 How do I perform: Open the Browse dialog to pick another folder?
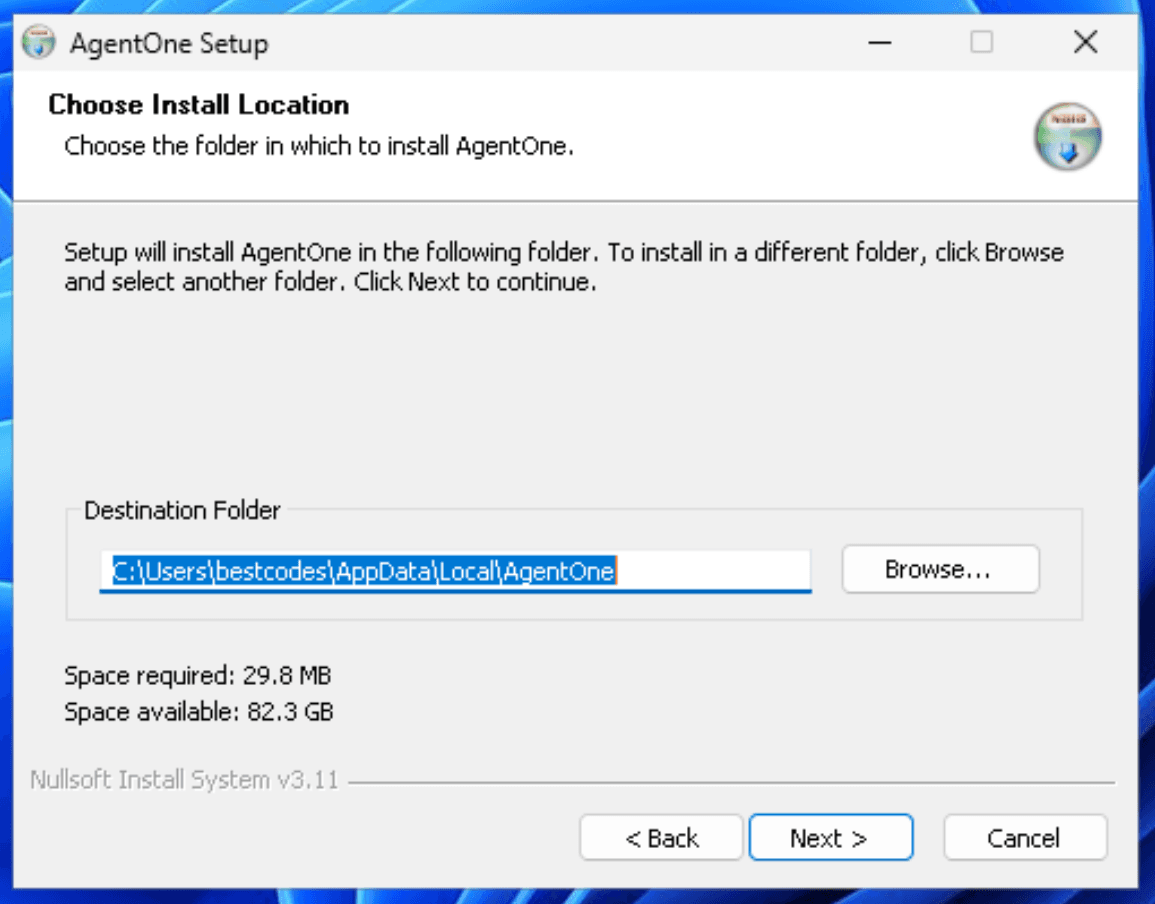939,569
